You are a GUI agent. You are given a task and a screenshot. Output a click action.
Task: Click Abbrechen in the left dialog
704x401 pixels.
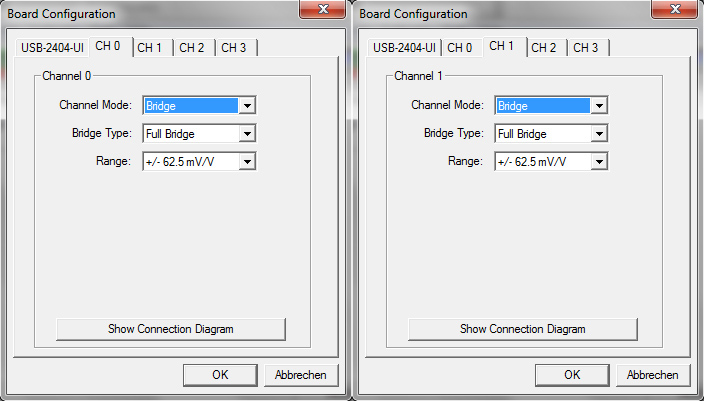301,375
